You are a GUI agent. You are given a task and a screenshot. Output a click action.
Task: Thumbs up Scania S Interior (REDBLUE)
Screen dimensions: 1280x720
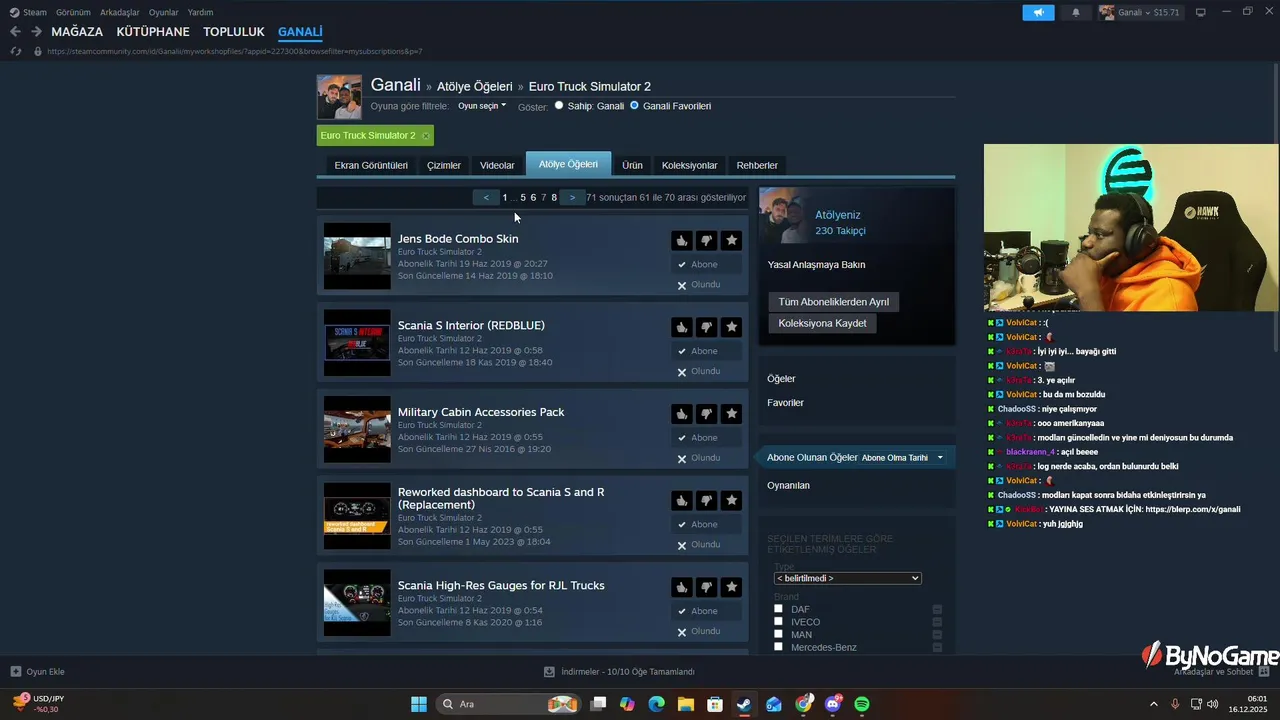coord(681,327)
